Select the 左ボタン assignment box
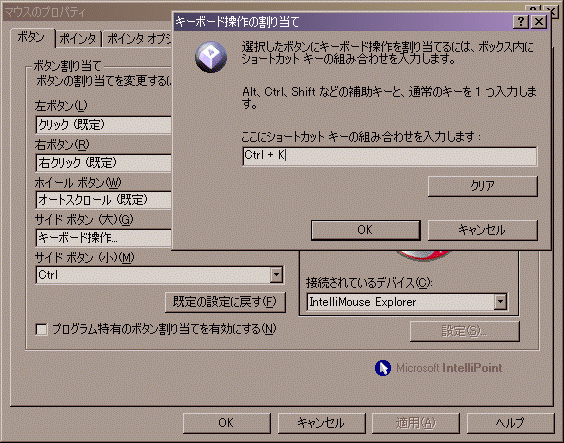The width and height of the screenshot is (564, 443). pos(104,125)
